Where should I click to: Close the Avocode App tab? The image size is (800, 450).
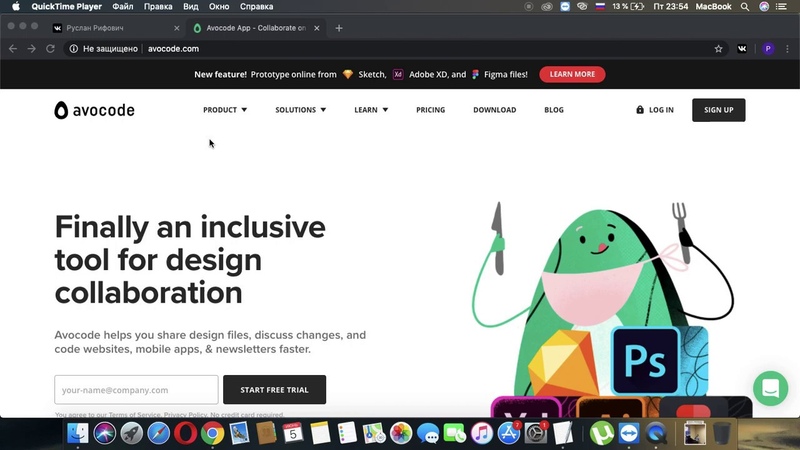coord(317,28)
